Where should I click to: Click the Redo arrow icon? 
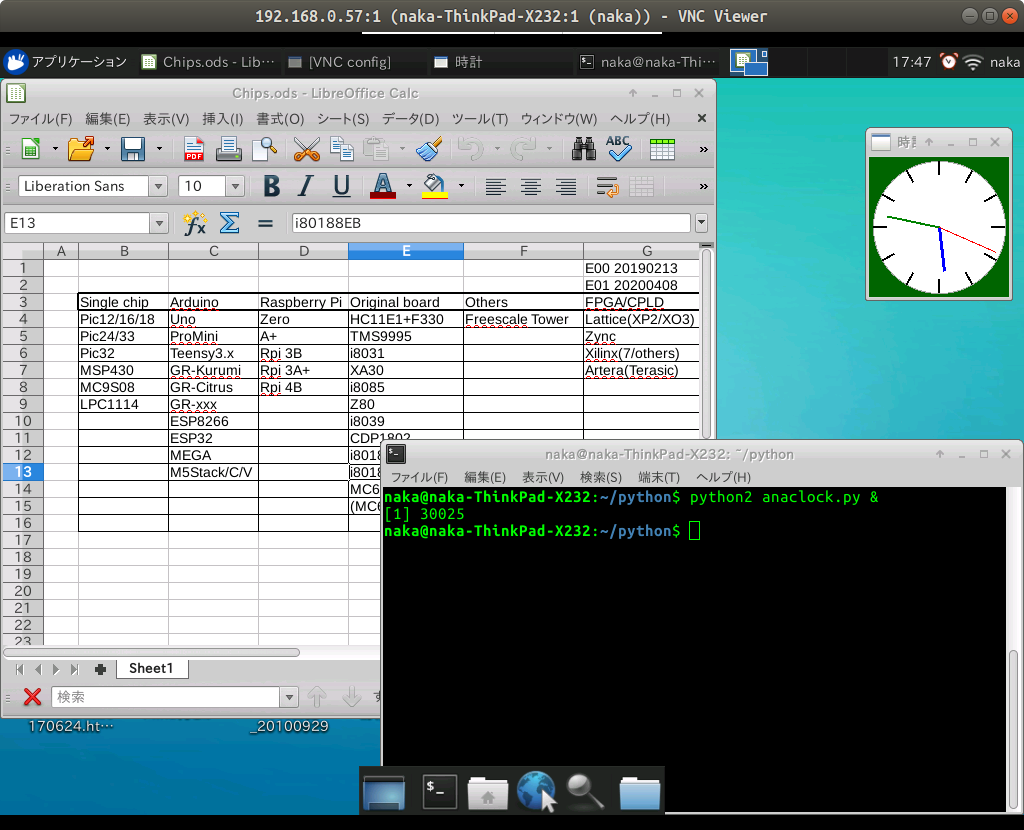pyautogui.click(x=523, y=149)
